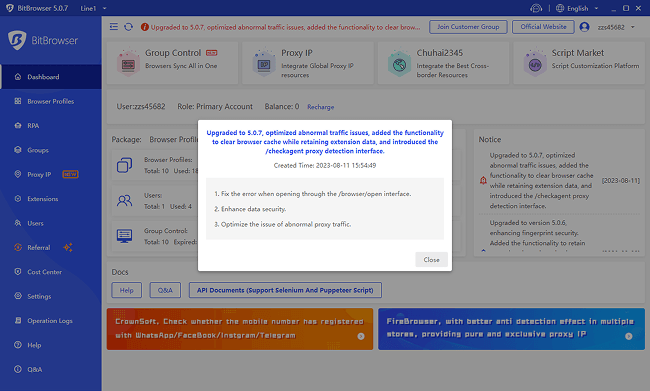Click Role: Primary Account text
The height and width of the screenshot is (391, 650).
point(215,107)
